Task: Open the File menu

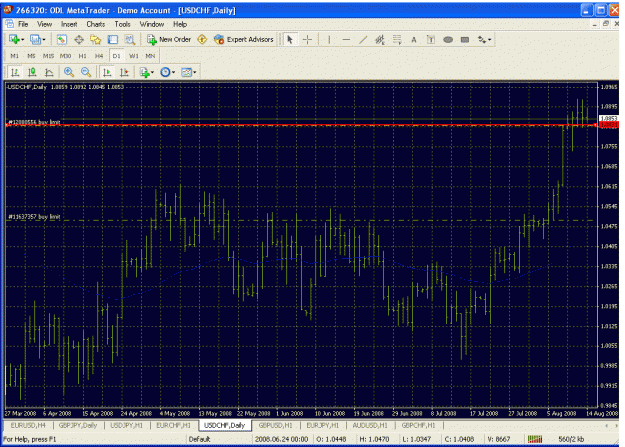Action: [x=23, y=24]
